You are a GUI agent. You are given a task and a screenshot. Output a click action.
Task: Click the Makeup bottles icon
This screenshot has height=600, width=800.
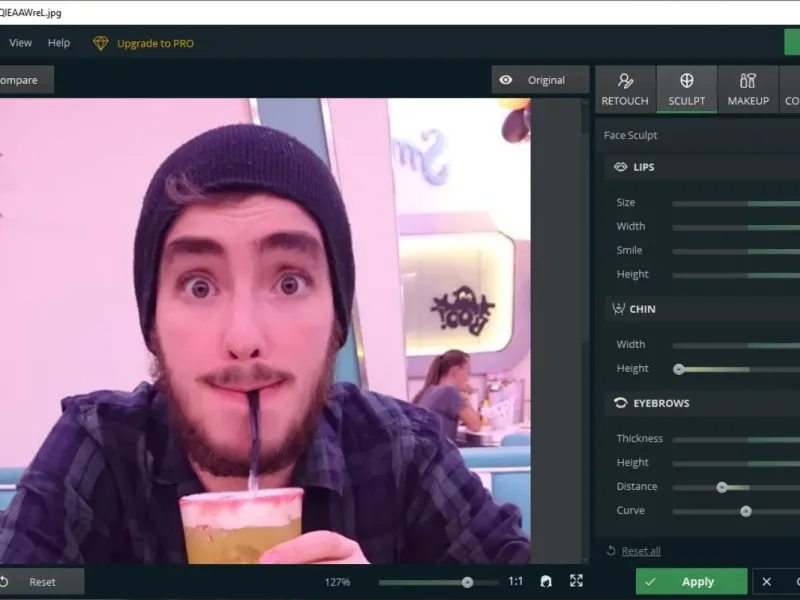click(748, 81)
